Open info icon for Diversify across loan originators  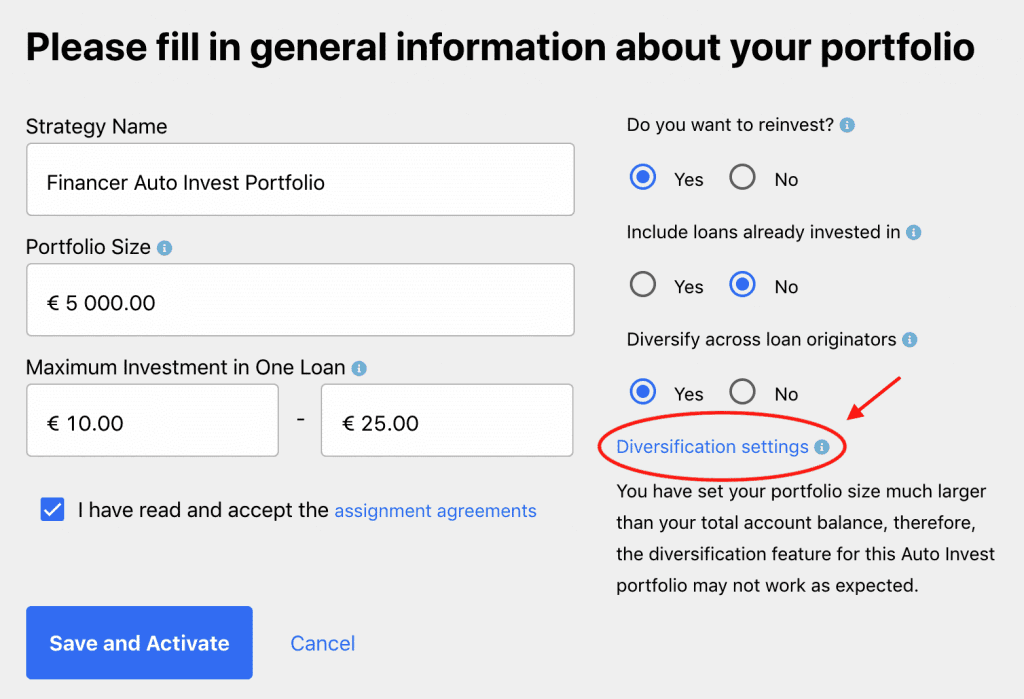tap(909, 340)
